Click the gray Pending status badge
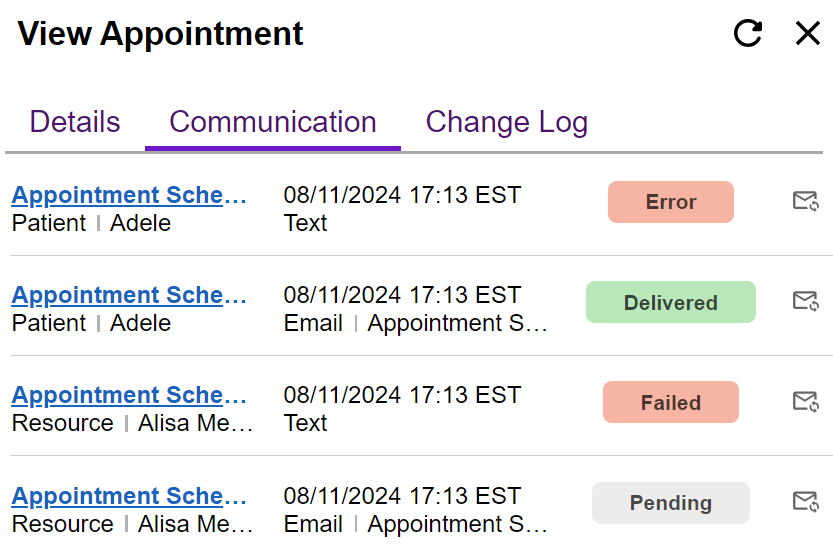 coord(670,502)
